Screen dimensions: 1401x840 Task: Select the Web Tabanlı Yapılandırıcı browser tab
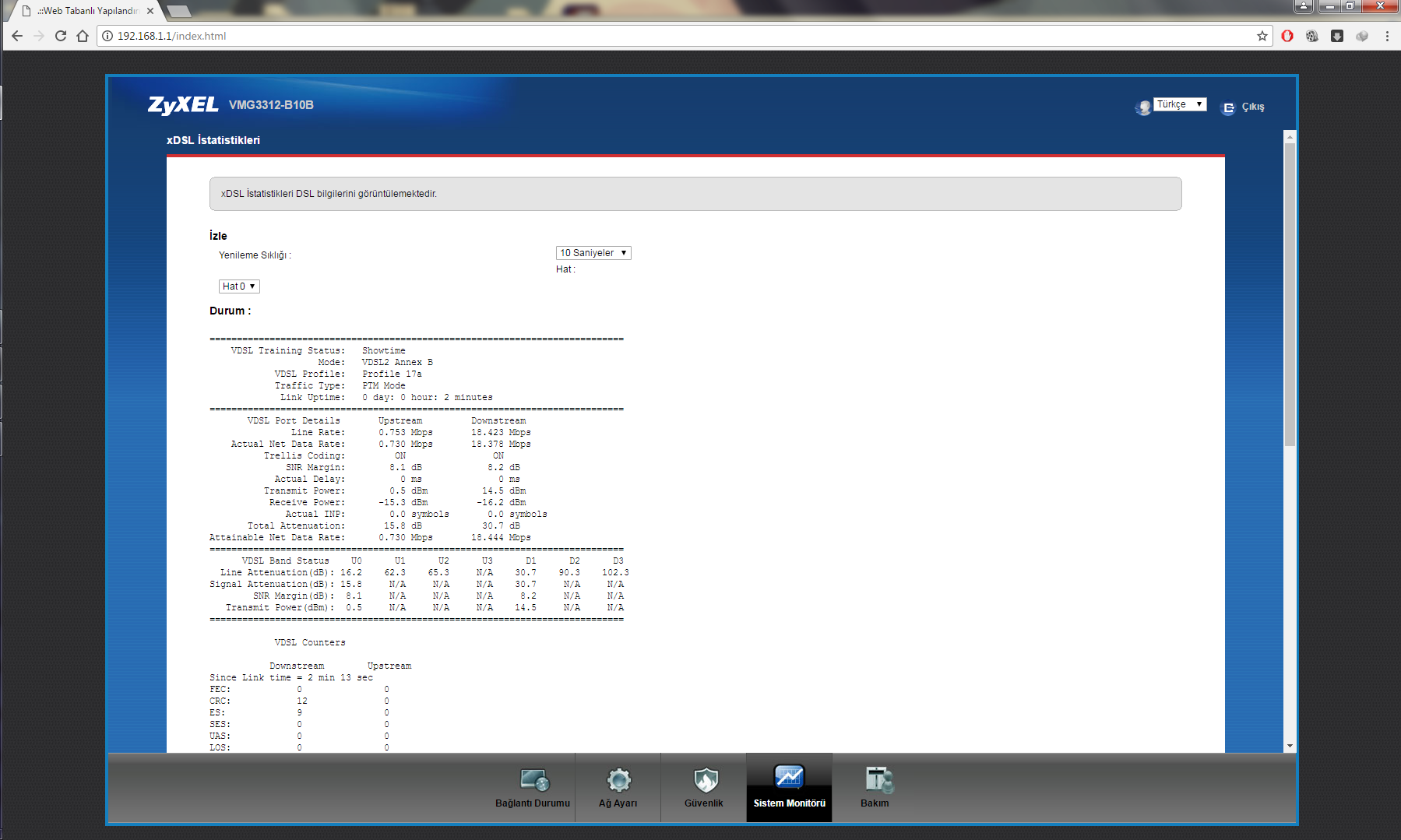coord(84,11)
